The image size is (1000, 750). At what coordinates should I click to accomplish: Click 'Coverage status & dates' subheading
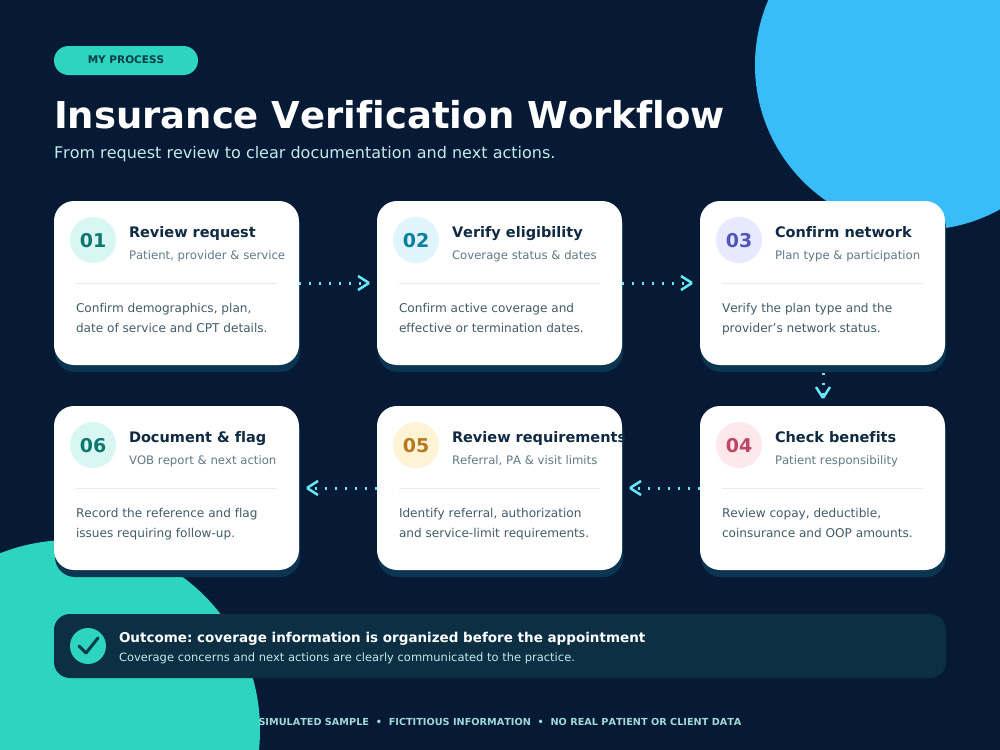click(x=524, y=255)
